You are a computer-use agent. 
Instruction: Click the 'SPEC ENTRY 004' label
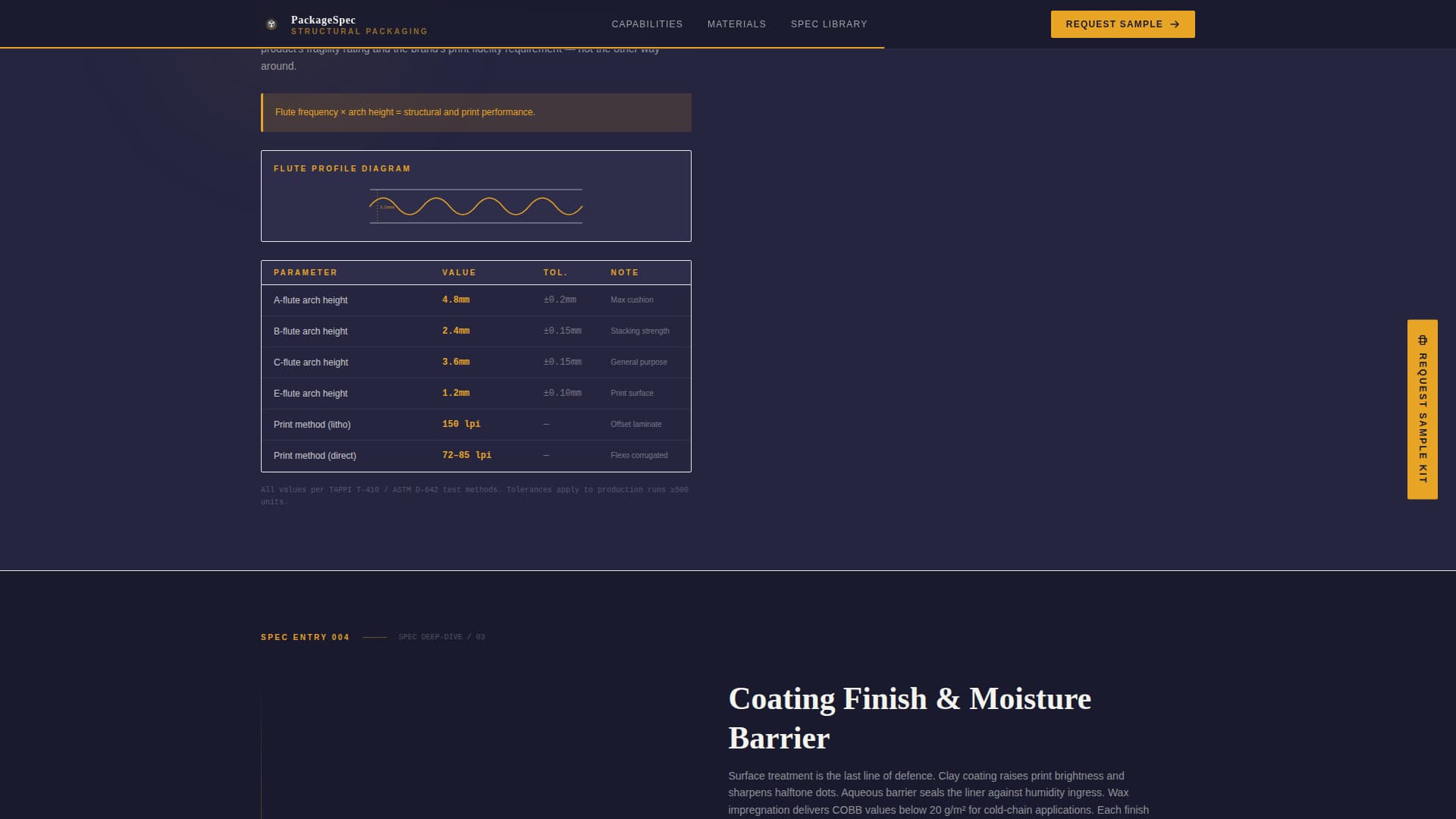point(305,637)
